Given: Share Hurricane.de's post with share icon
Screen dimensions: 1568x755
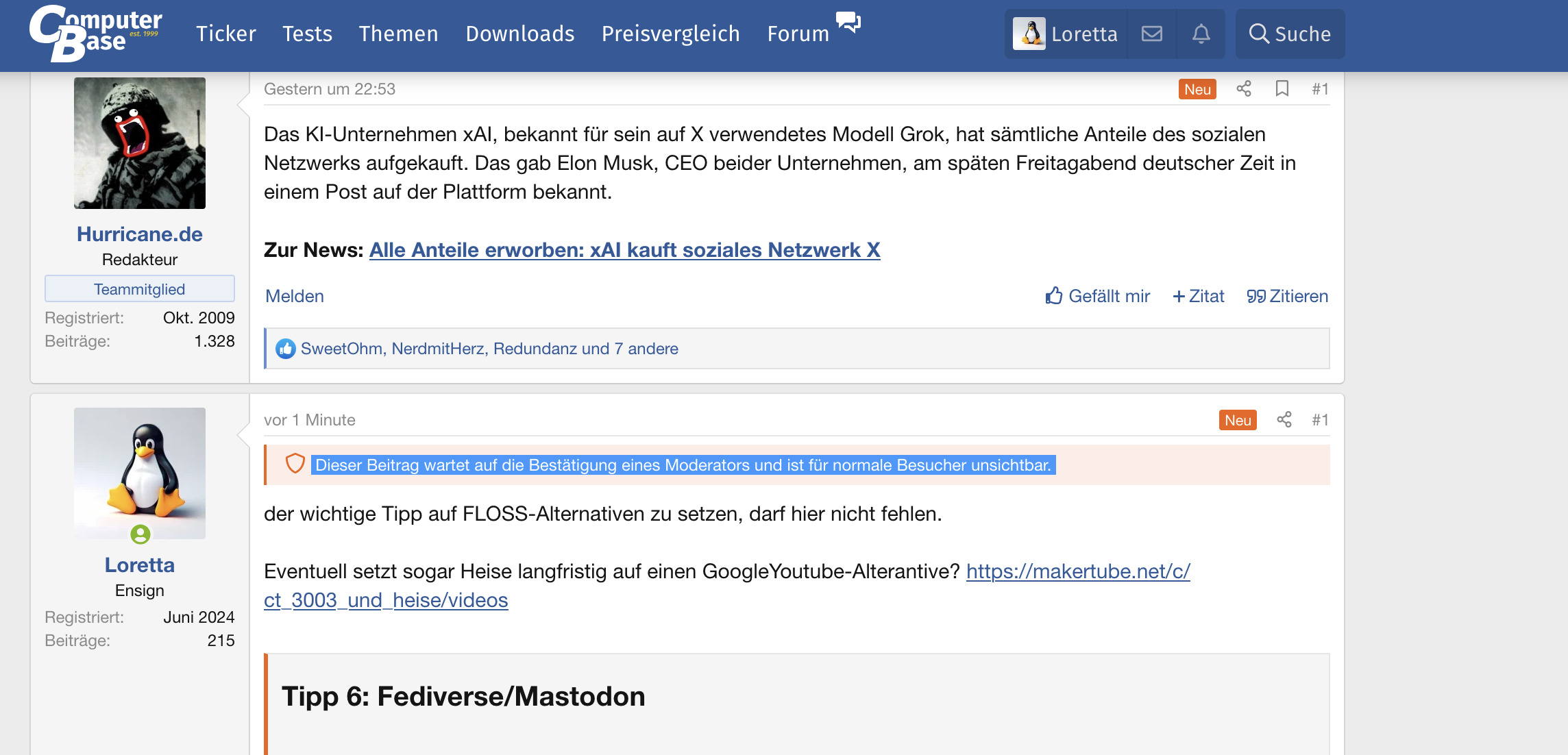Looking at the screenshot, I should (1244, 88).
